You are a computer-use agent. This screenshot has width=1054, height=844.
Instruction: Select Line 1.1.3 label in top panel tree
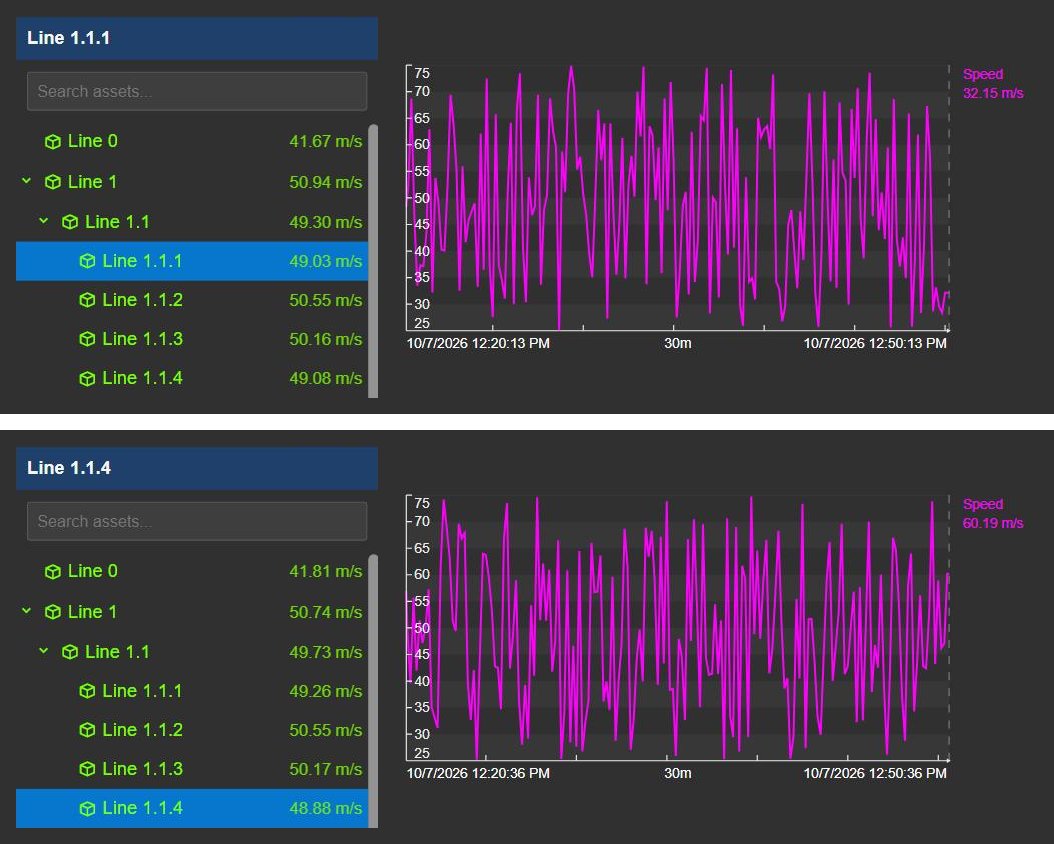coord(143,339)
